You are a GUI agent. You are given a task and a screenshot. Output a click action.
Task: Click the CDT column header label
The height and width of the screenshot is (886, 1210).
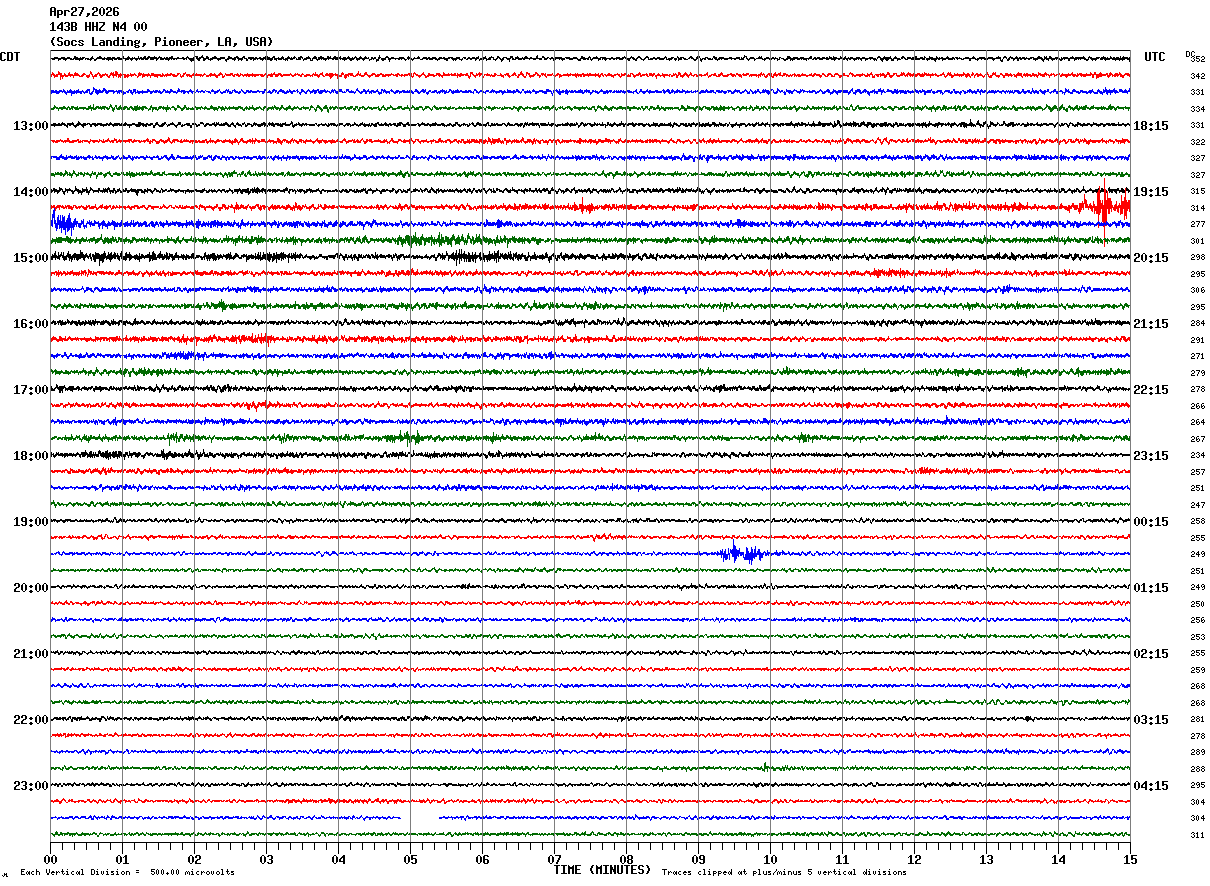pos(10,57)
